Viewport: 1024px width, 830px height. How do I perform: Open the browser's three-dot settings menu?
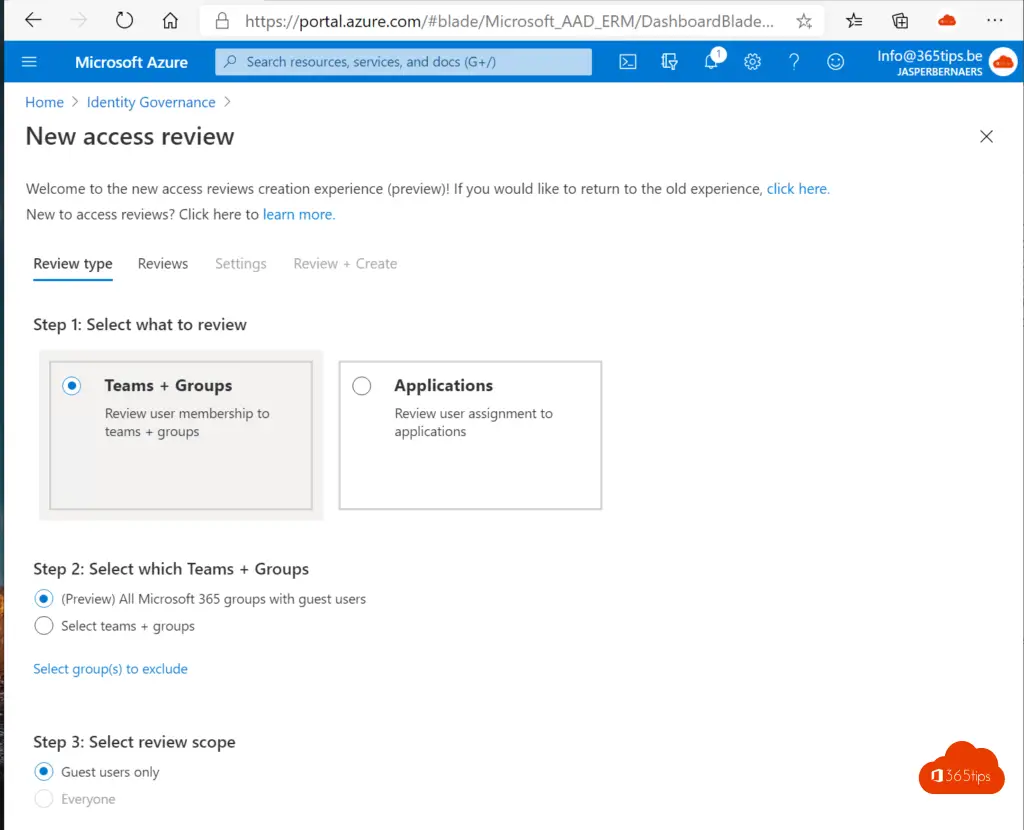pyautogui.click(x=995, y=20)
